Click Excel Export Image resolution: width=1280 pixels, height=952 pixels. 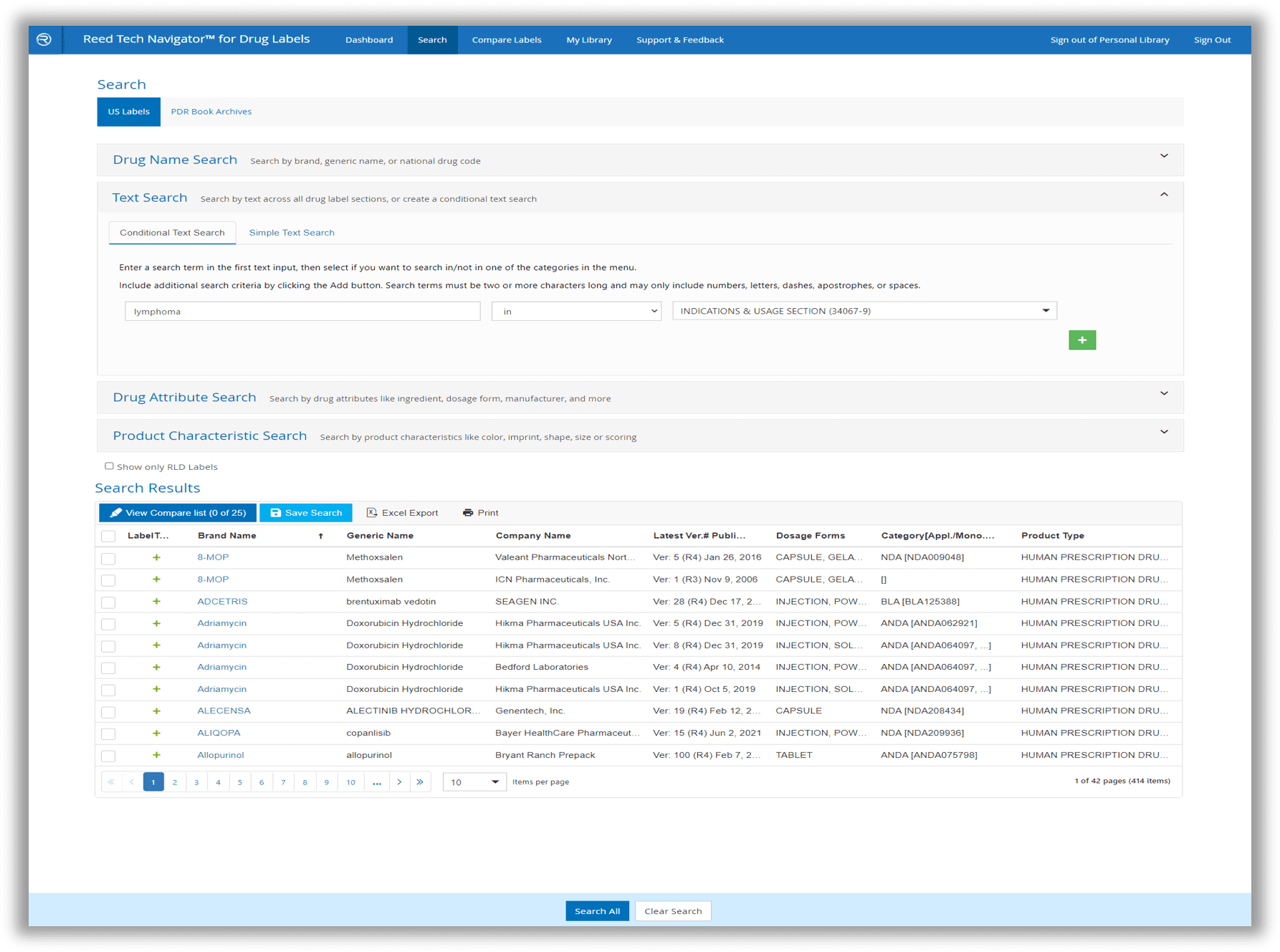[402, 512]
